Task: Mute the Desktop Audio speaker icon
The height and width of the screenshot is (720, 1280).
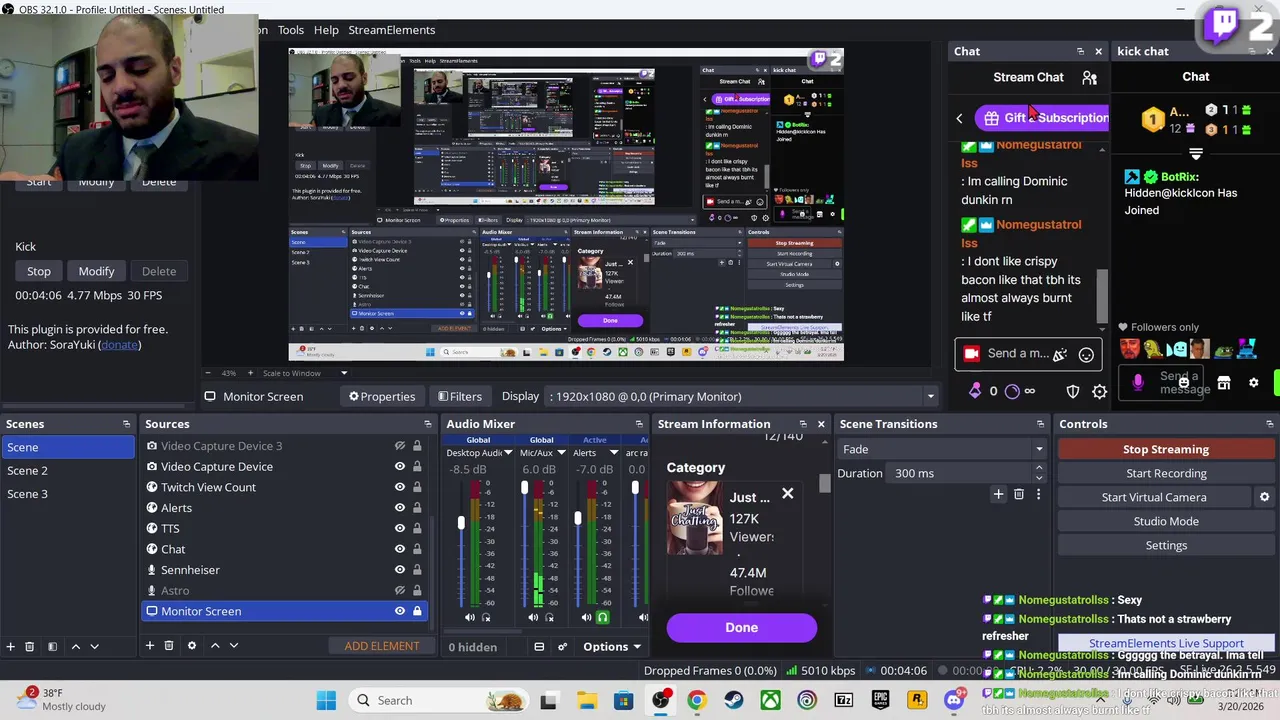Action: (470, 618)
